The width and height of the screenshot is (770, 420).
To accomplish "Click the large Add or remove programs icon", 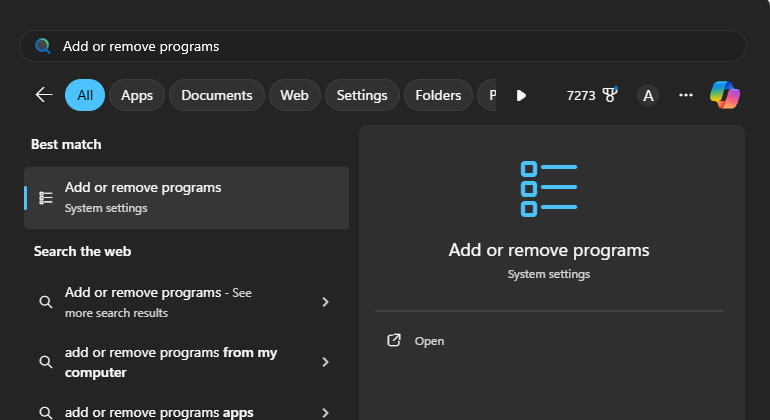I will coord(549,188).
